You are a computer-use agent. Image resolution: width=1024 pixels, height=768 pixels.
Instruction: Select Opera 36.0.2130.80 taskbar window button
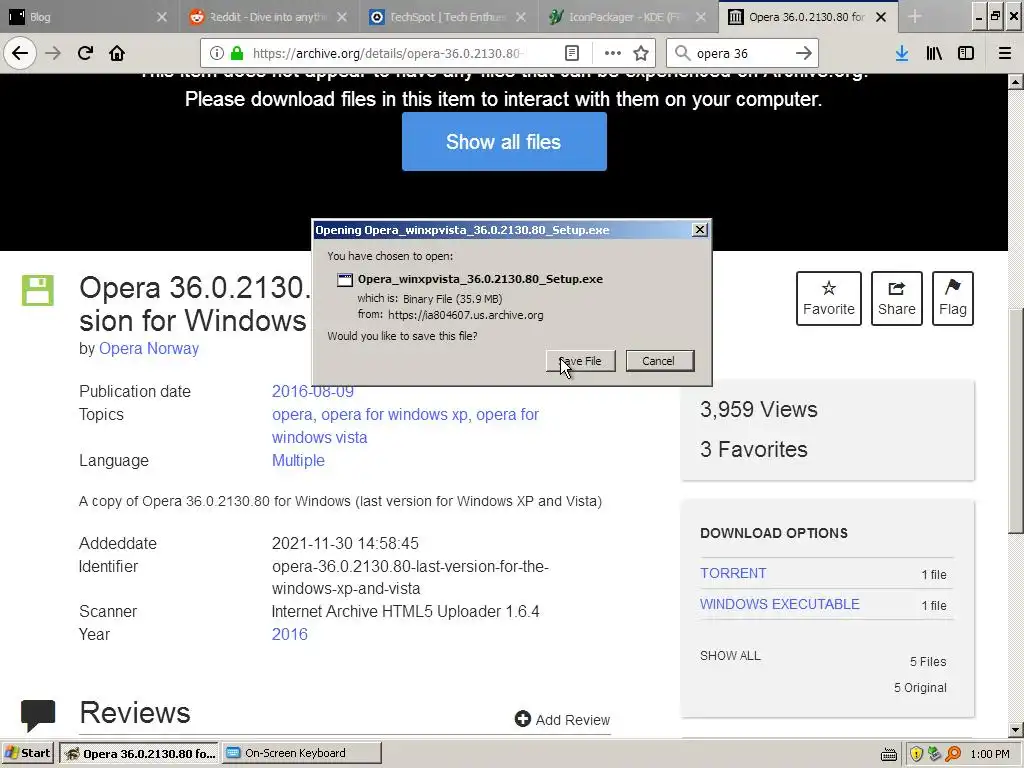pos(140,753)
